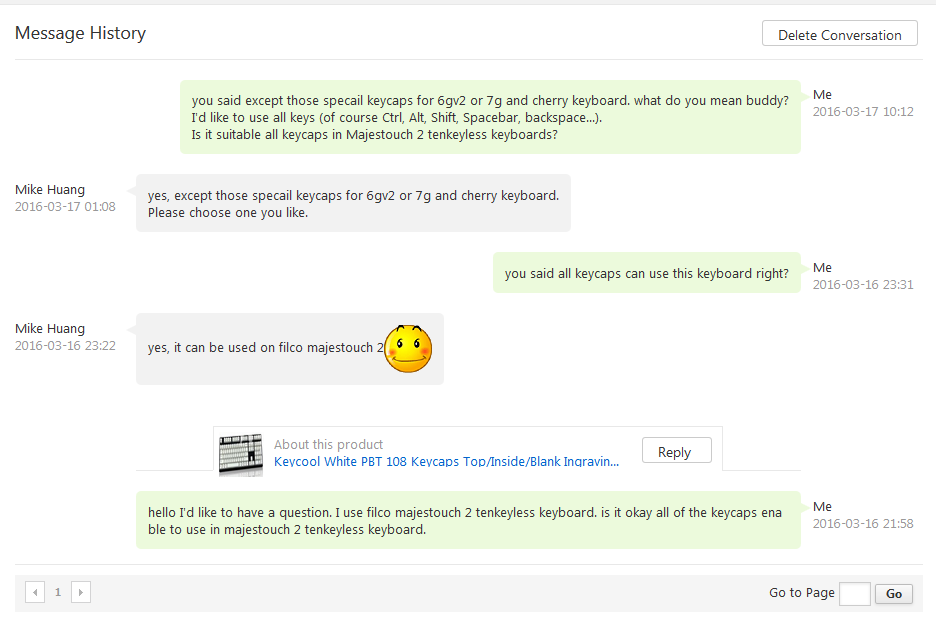
Task: Click the smiley emoticon in Mike's message
Action: (408, 349)
